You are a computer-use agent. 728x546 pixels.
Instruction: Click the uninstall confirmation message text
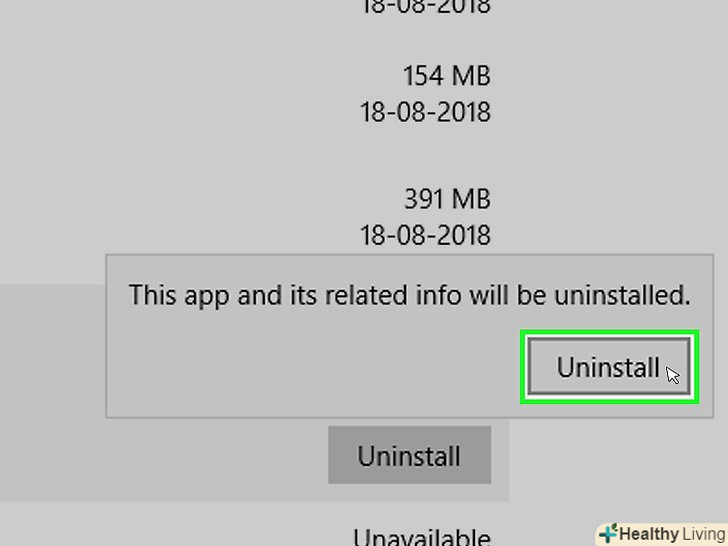pyautogui.click(x=410, y=295)
